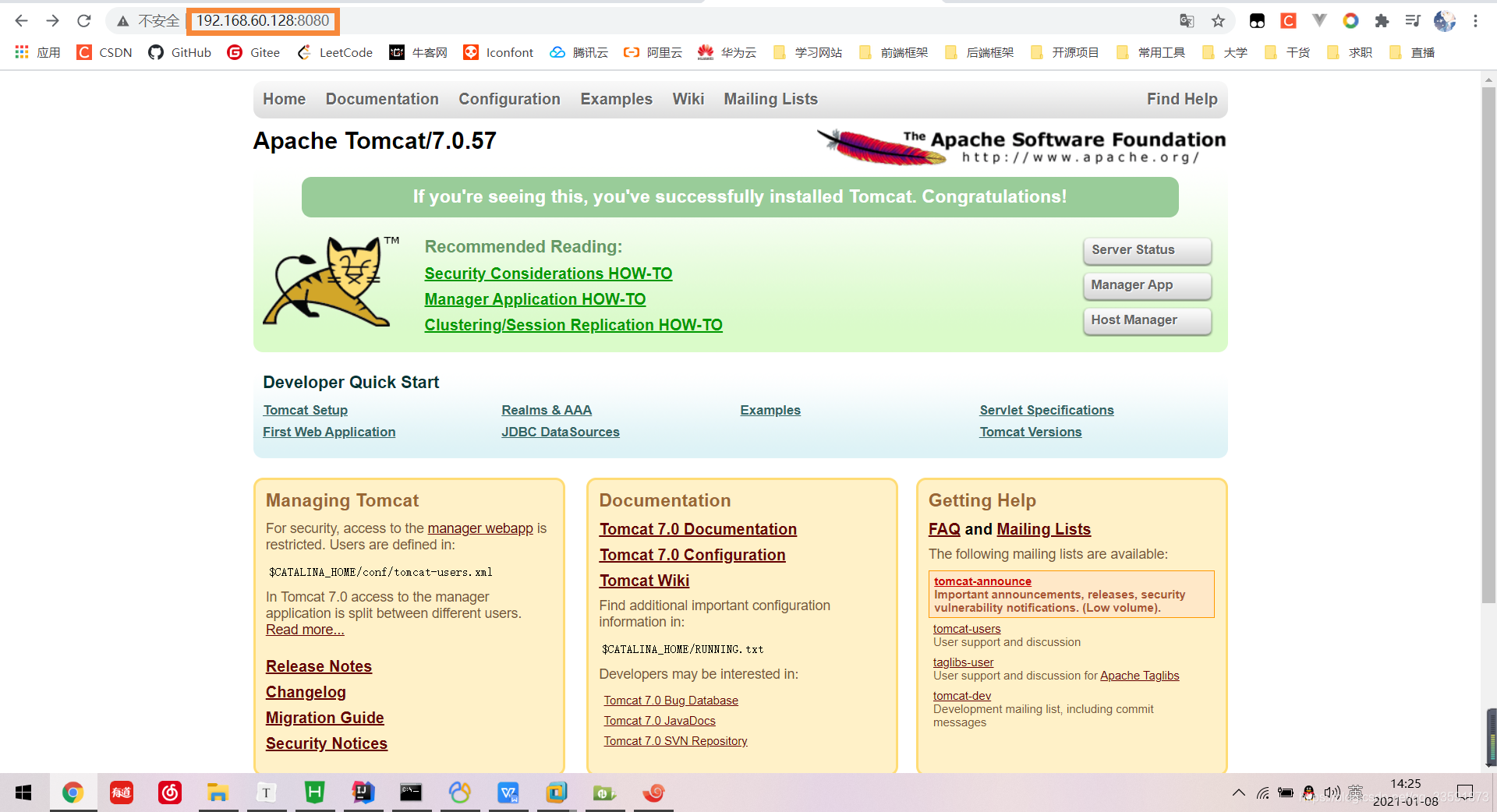Image resolution: width=1497 pixels, height=812 pixels.
Task: Open the apps grid bookmark
Action: pos(37,52)
